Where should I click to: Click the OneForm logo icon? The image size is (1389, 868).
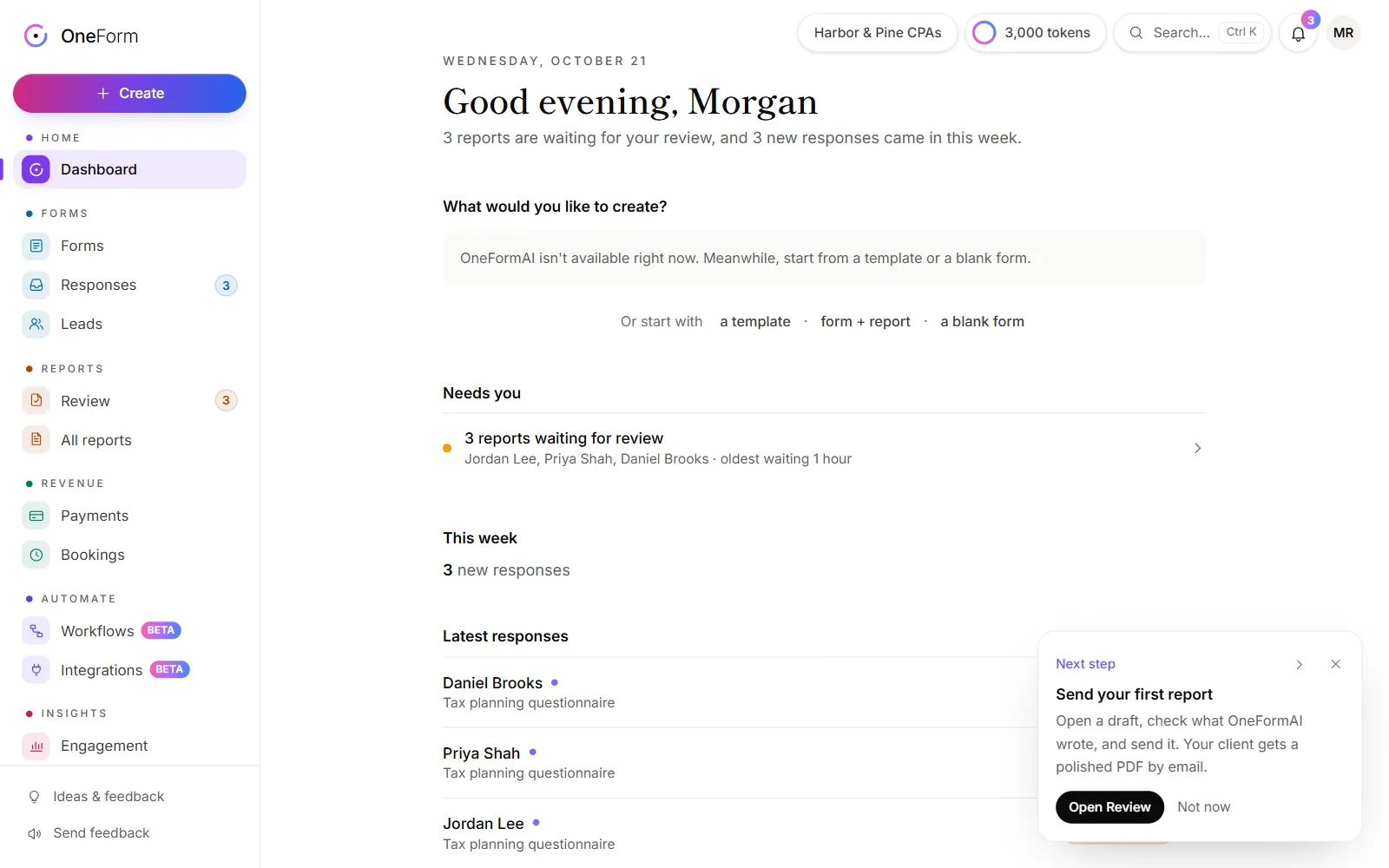36,36
